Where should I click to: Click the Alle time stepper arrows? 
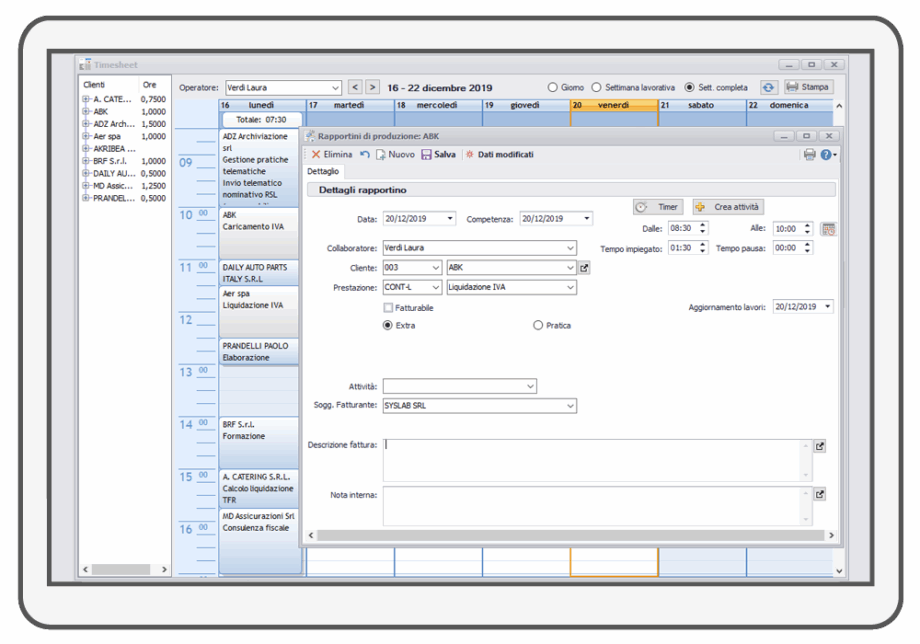(807, 229)
